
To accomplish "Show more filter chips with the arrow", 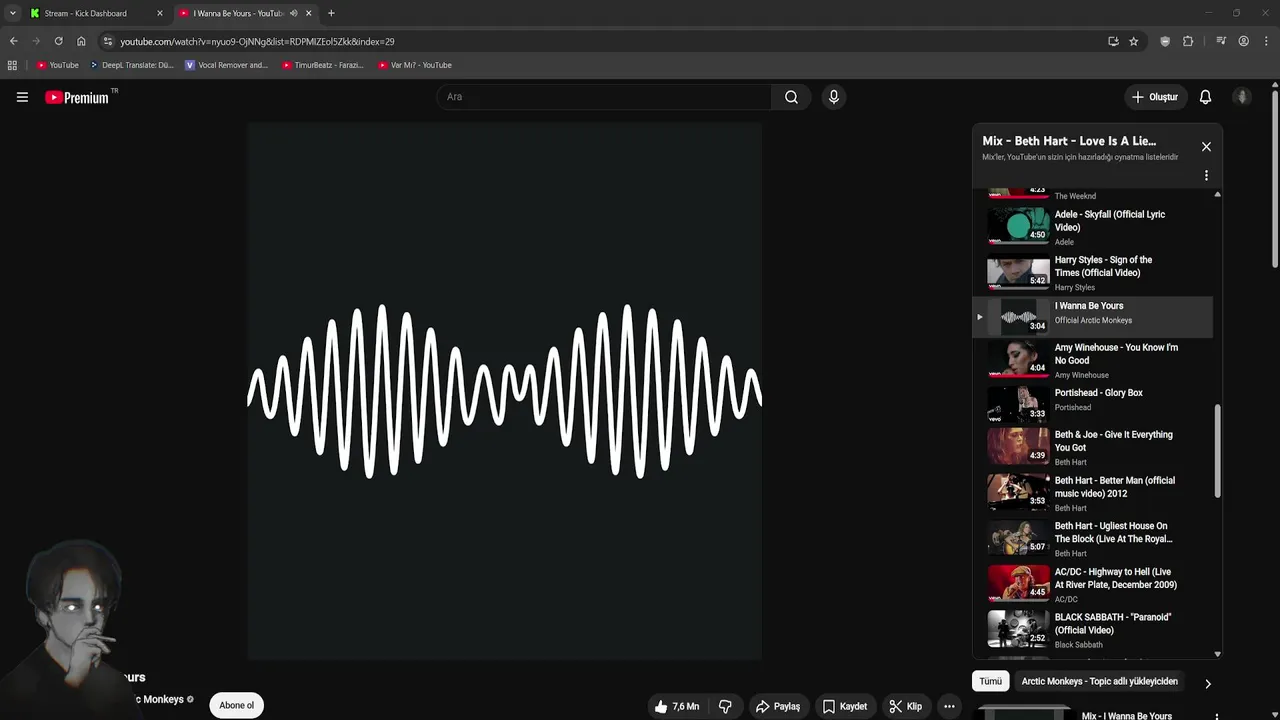I will pyautogui.click(x=1207, y=684).
